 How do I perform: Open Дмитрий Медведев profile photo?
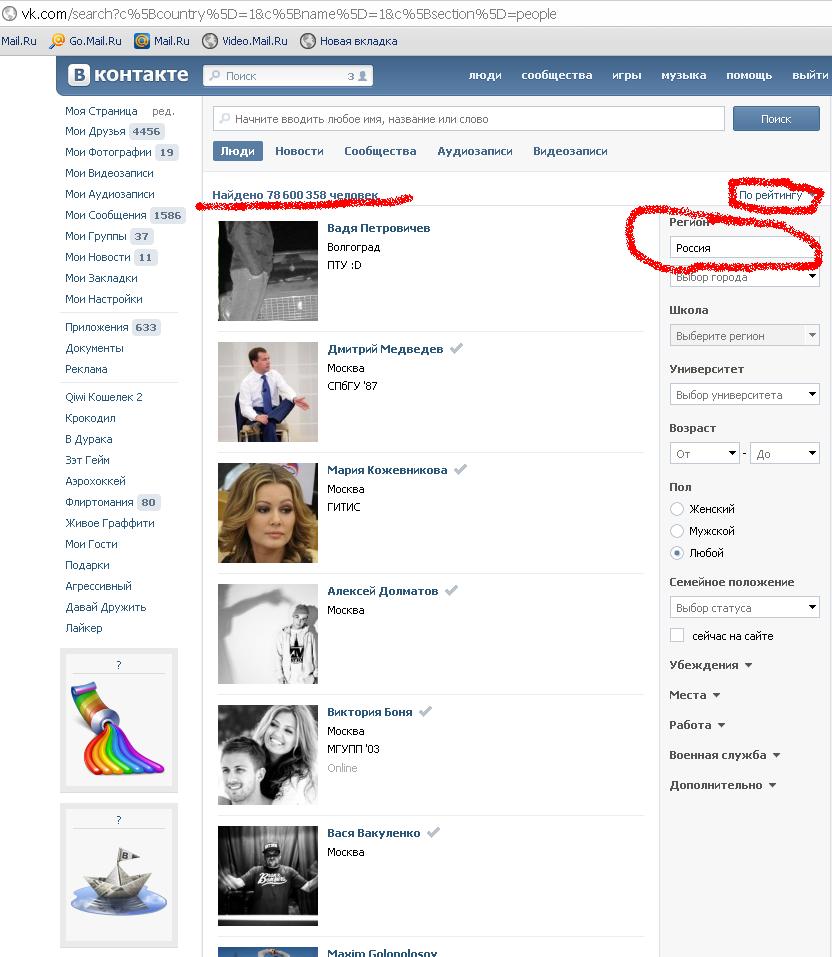268,392
